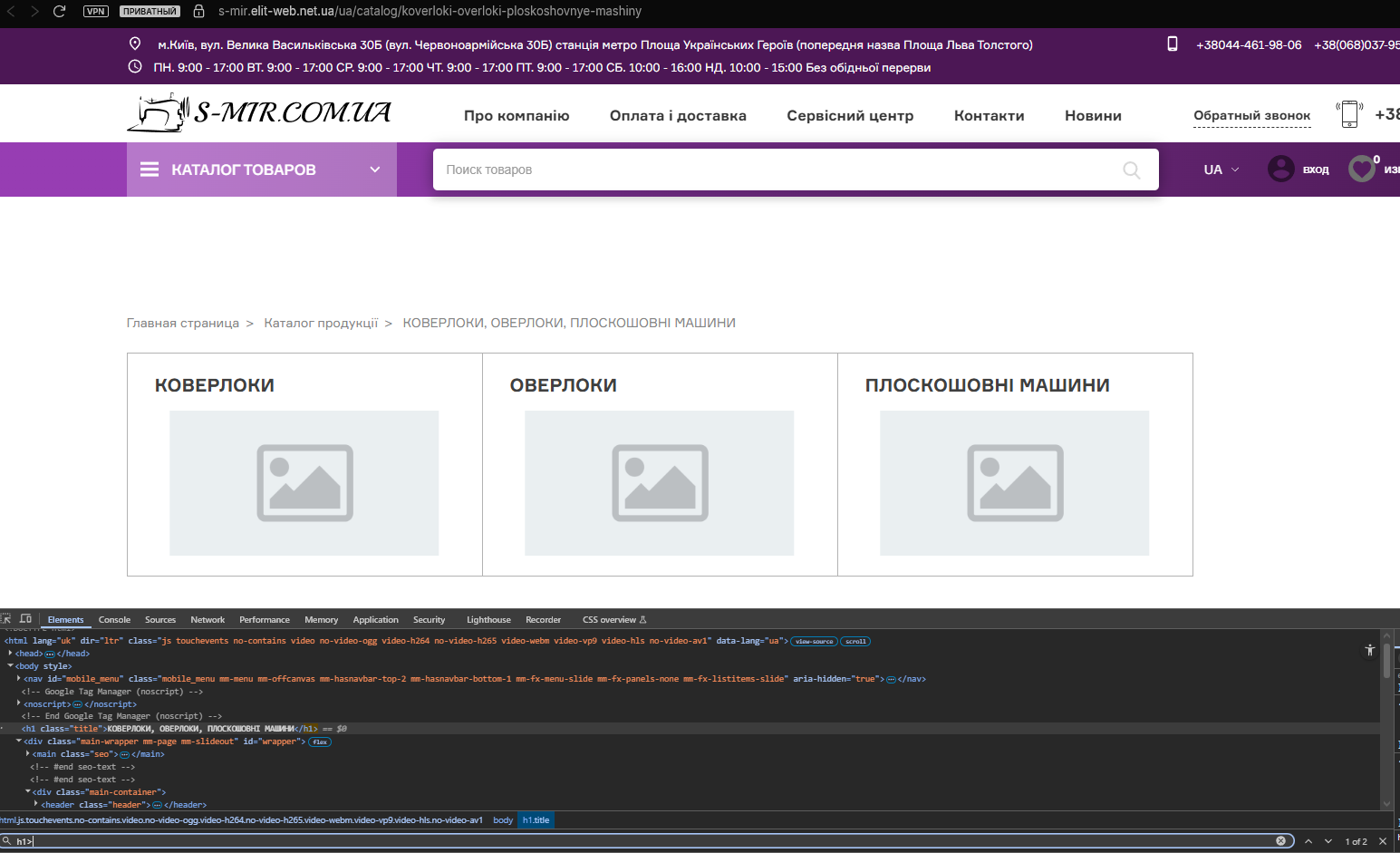Open the Новини section
The width and height of the screenshot is (1400, 853).
[1093, 116]
